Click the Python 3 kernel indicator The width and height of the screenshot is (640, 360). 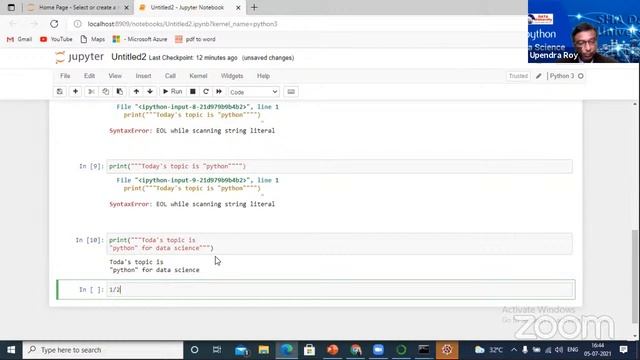click(x=566, y=76)
